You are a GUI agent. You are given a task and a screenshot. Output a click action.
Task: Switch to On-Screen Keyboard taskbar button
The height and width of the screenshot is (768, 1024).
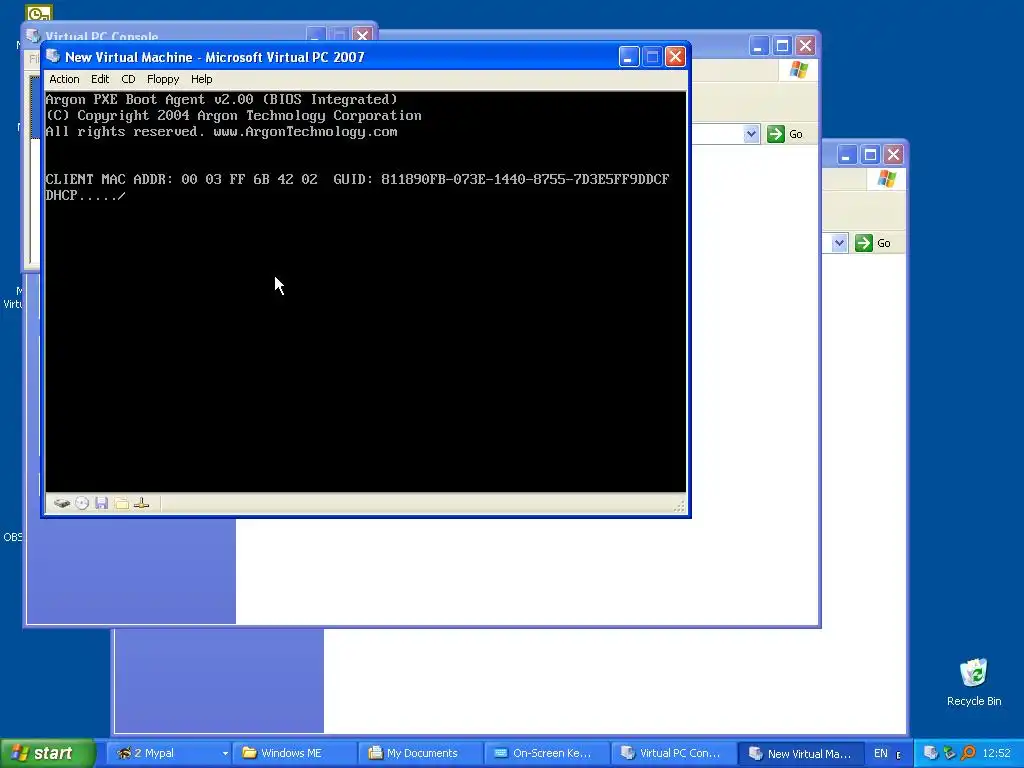548,753
